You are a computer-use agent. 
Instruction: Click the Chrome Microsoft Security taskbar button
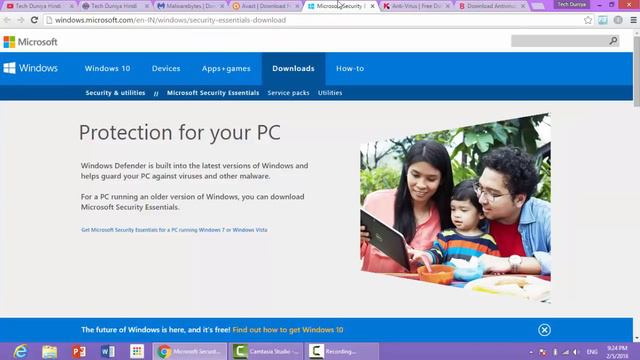pos(190,351)
